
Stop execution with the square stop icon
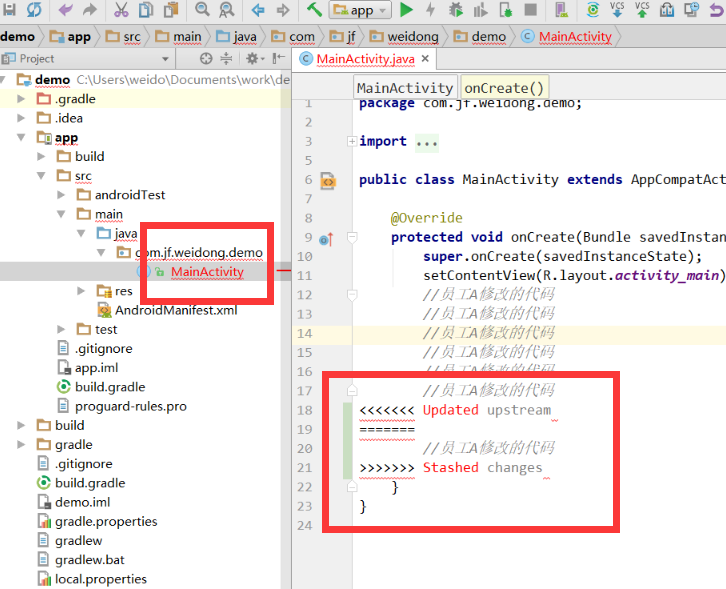[x=531, y=9]
